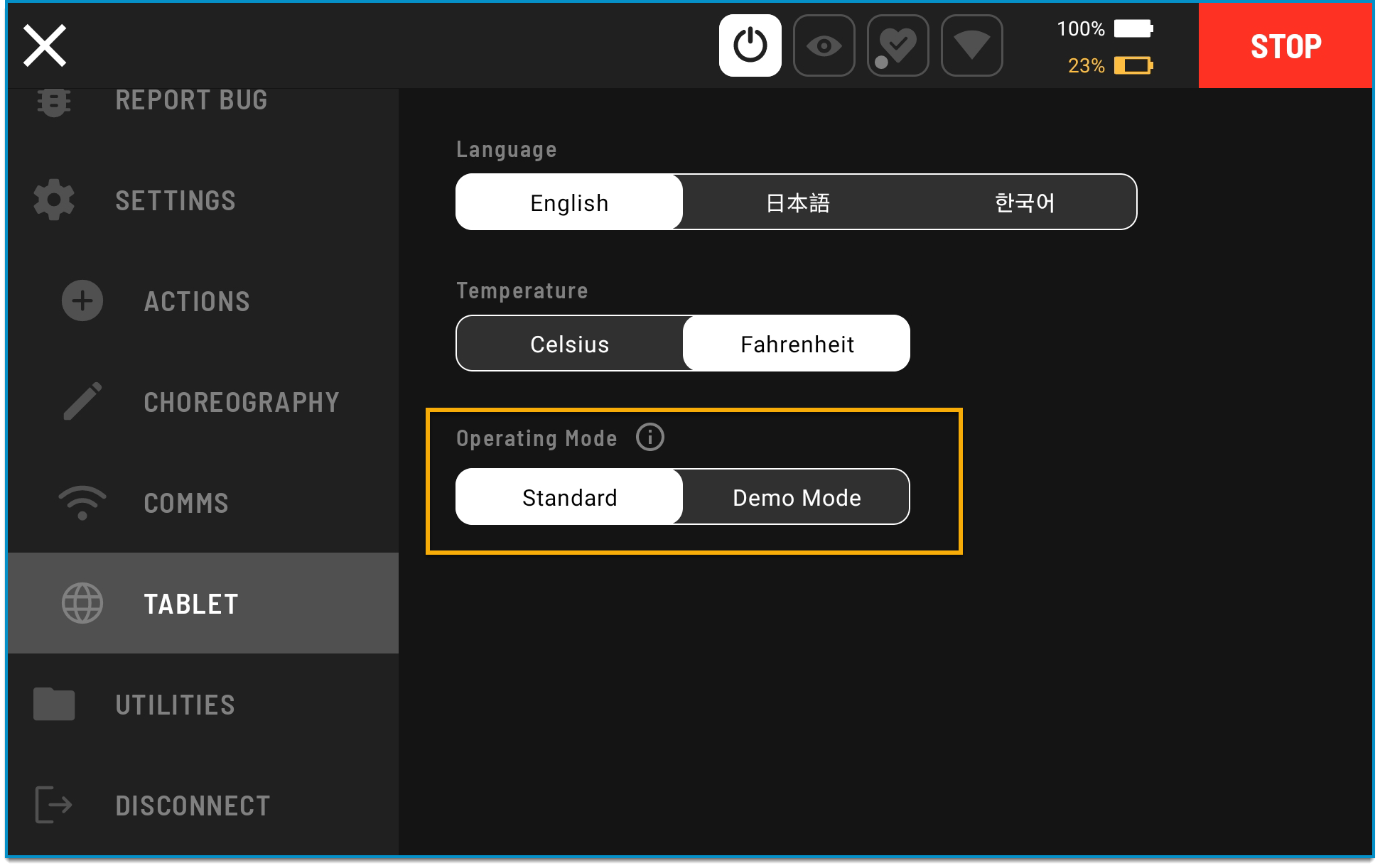Image resolution: width=1380 pixels, height=868 pixels.
Task: Switch operating mode to Demo Mode
Action: (797, 497)
